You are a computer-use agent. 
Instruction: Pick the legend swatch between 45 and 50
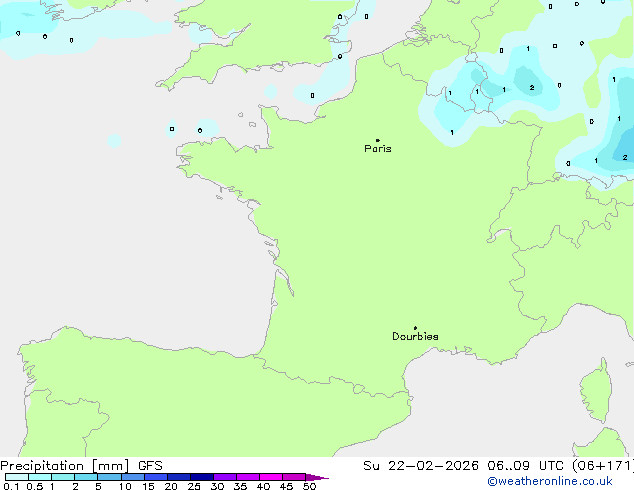tap(294, 477)
